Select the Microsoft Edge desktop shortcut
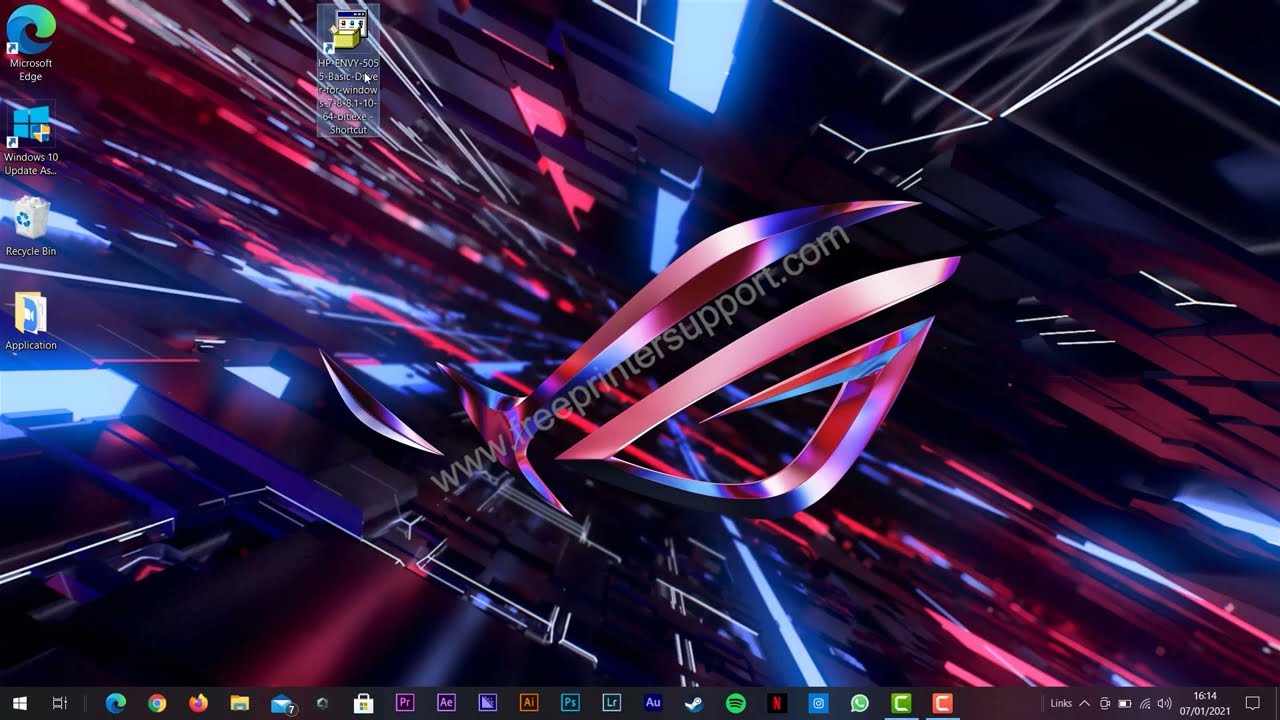This screenshot has width=1280, height=720. pos(30,43)
